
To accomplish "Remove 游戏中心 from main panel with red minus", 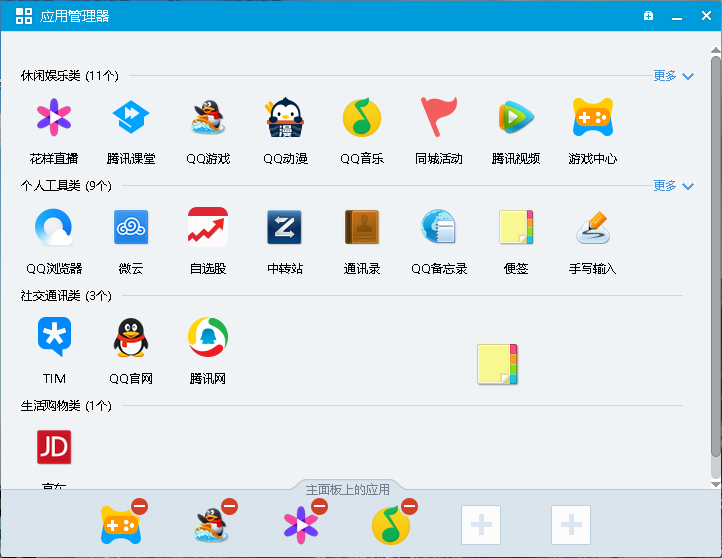I will tap(139, 507).
